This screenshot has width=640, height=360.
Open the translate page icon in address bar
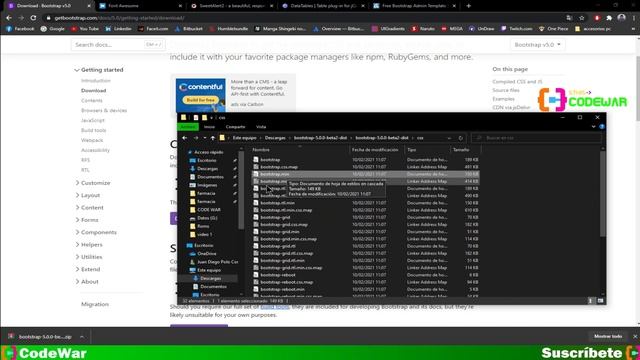pos(569,18)
